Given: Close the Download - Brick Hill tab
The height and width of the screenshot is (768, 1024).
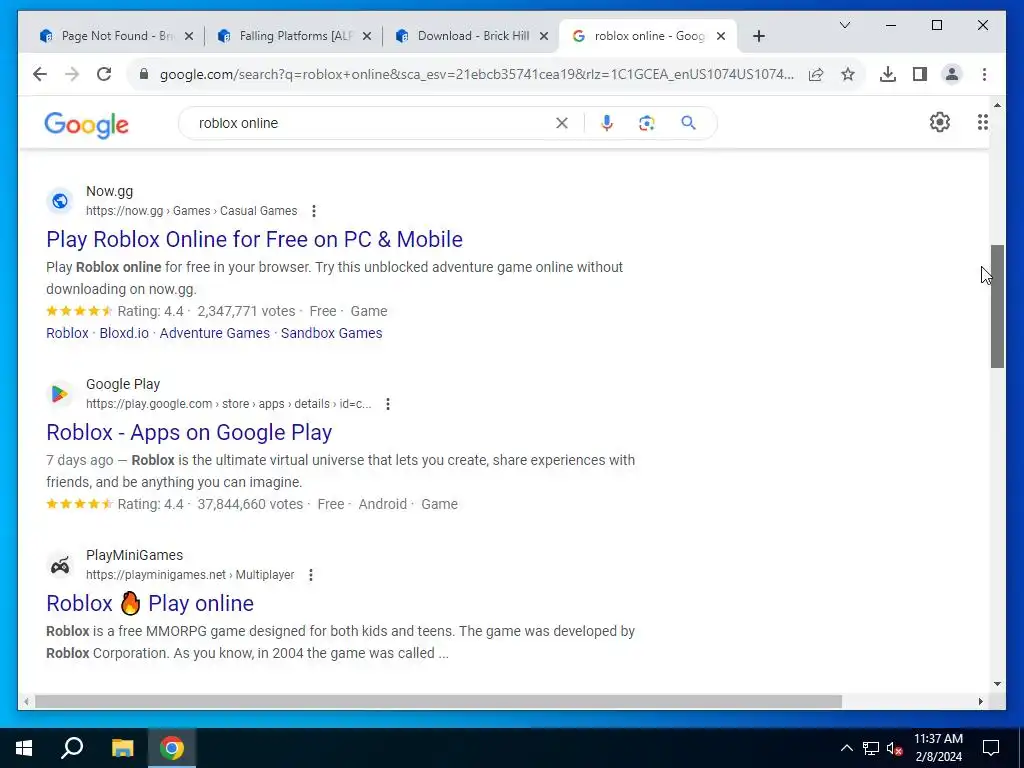Looking at the screenshot, I should pos(543,36).
